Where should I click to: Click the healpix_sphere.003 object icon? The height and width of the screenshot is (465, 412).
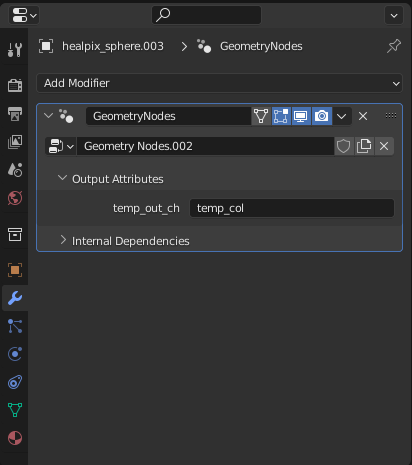46,46
